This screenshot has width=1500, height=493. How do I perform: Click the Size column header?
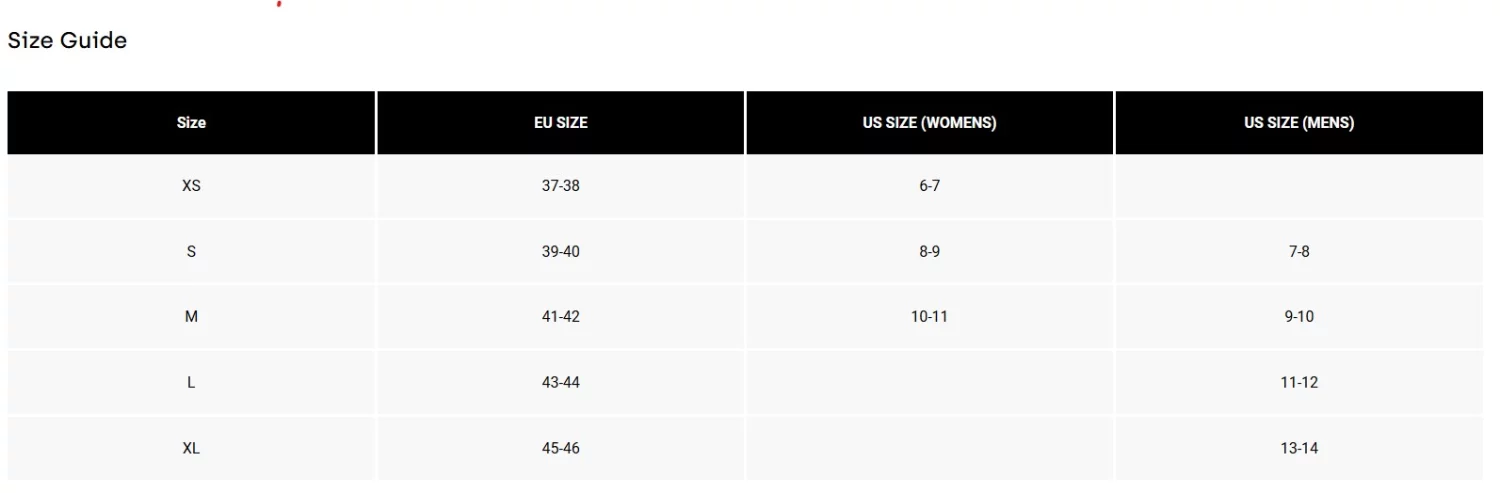tap(191, 123)
